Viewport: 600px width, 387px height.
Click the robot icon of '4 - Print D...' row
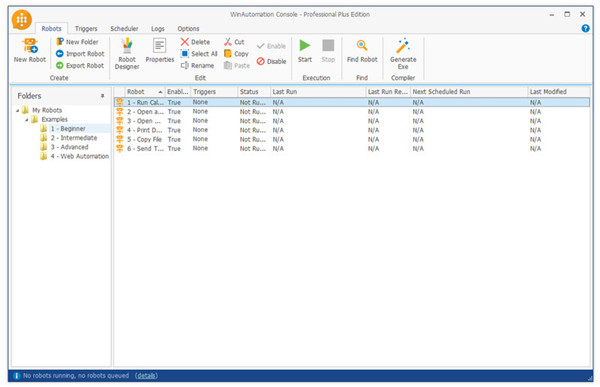point(120,130)
